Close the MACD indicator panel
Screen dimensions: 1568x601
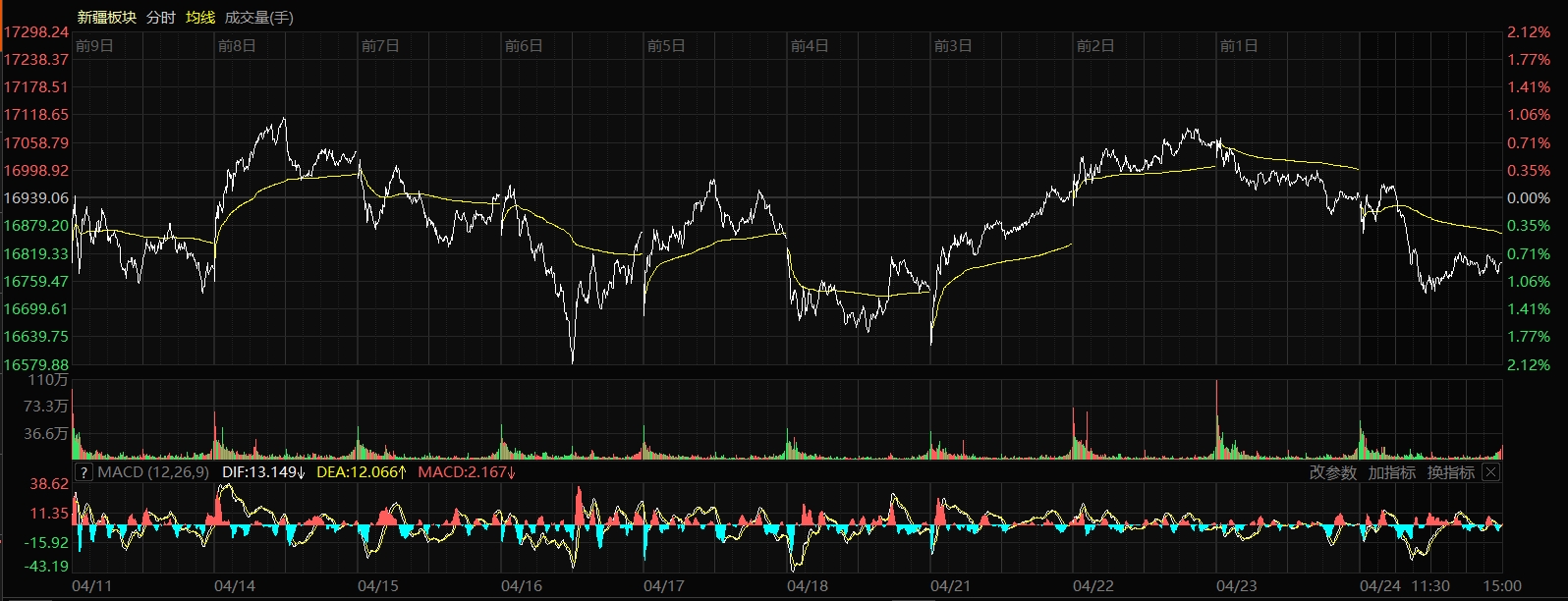coord(1490,472)
